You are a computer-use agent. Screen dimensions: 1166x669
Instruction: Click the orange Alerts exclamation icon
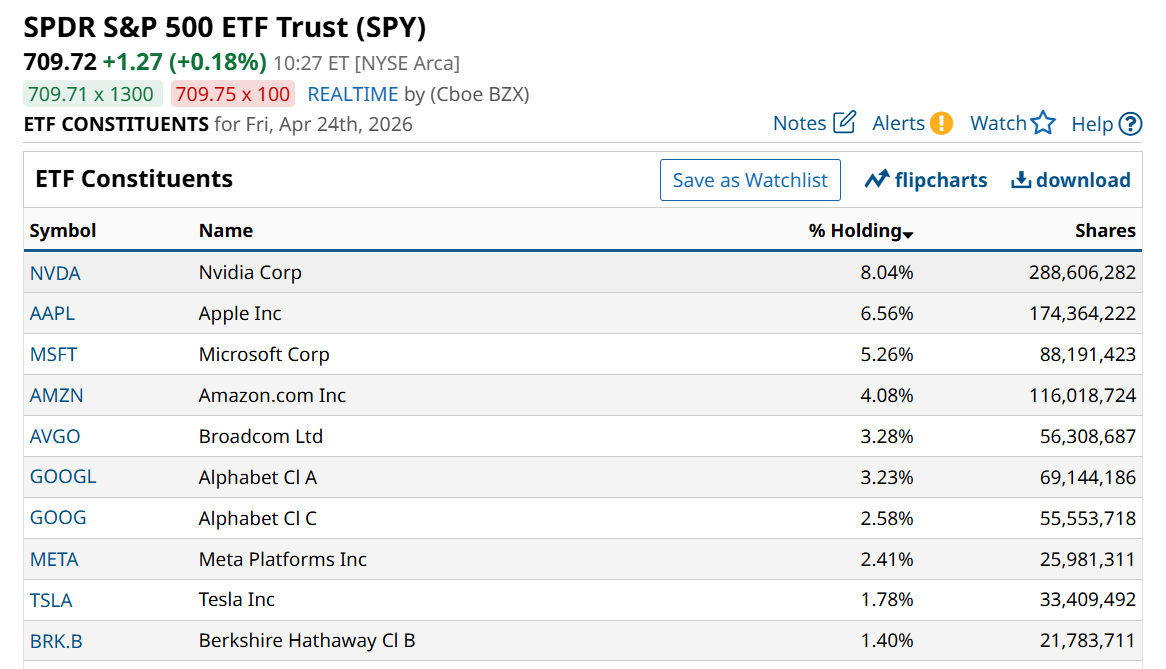(x=941, y=123)
